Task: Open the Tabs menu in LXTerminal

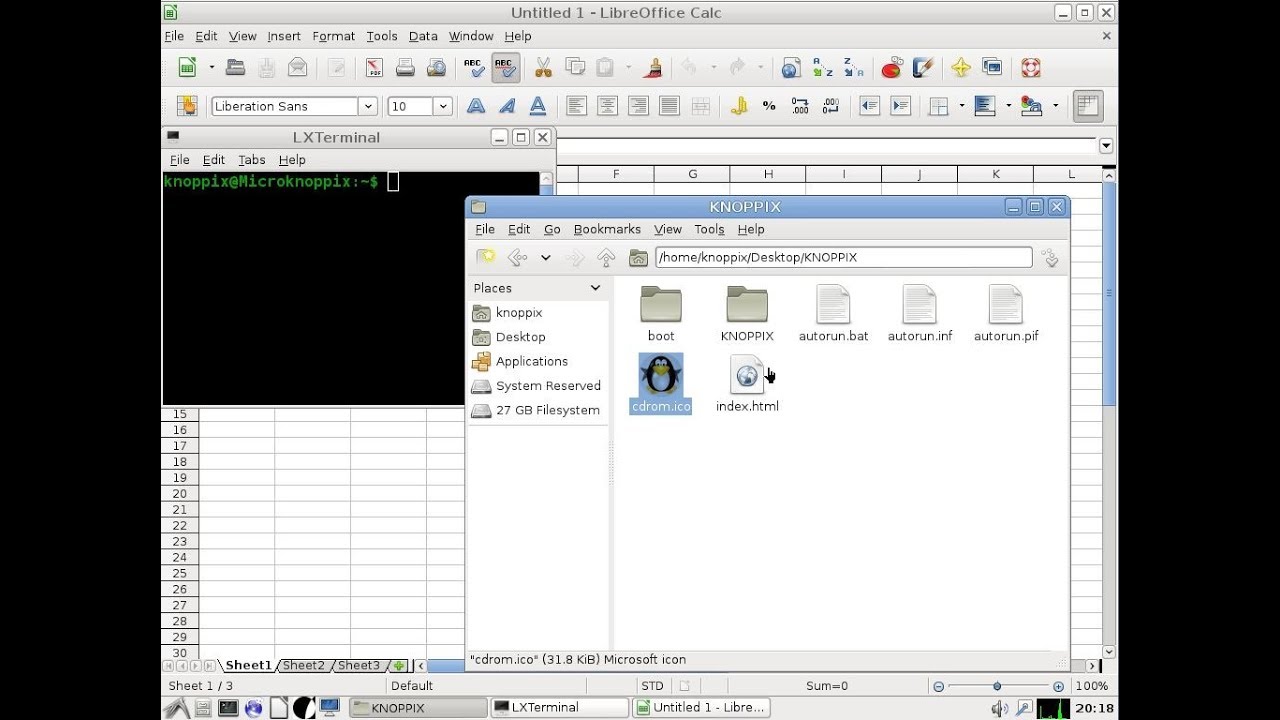Action: [251, 160]
